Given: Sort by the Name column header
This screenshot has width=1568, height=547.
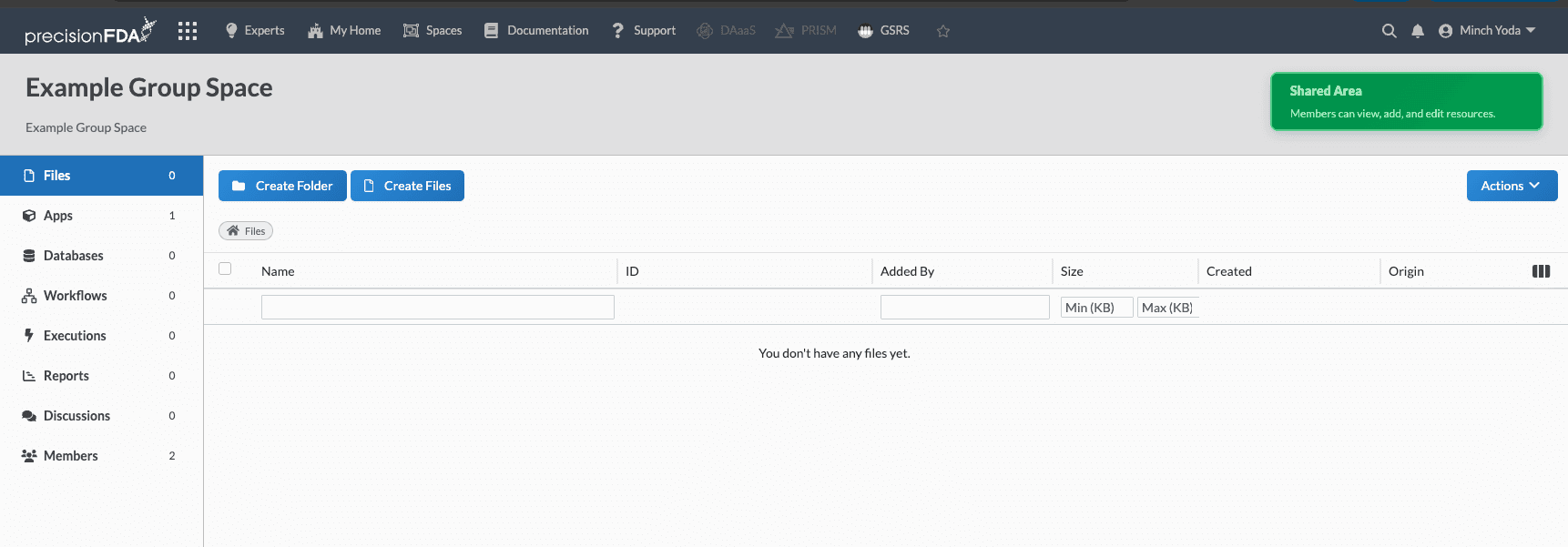Looking at the screenshot, I should click(x=278, y=271).
